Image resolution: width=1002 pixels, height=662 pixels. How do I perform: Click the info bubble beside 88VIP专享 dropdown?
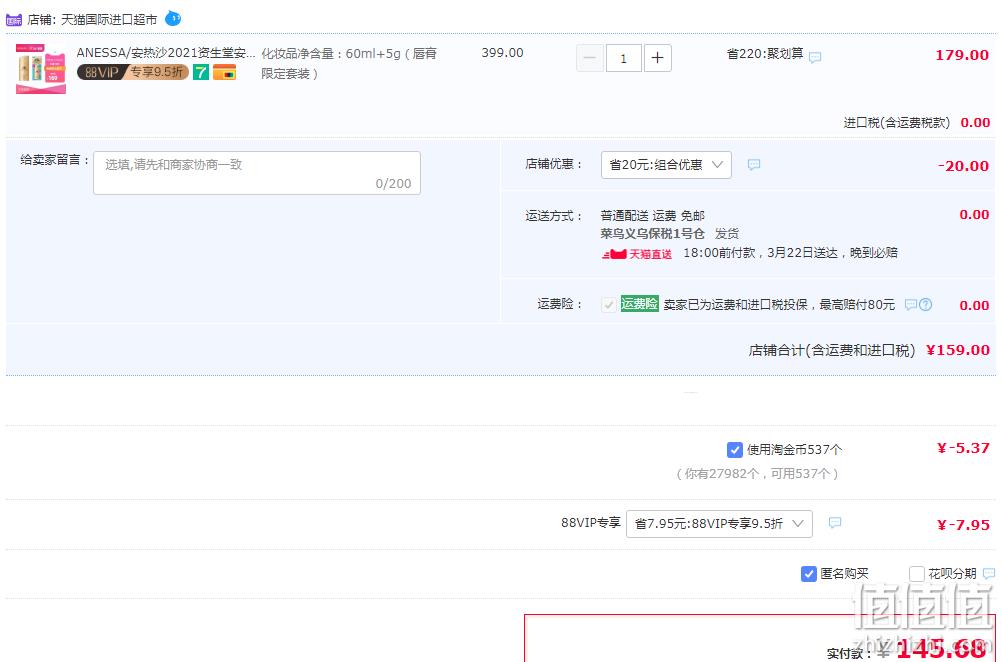pos(835,523)
